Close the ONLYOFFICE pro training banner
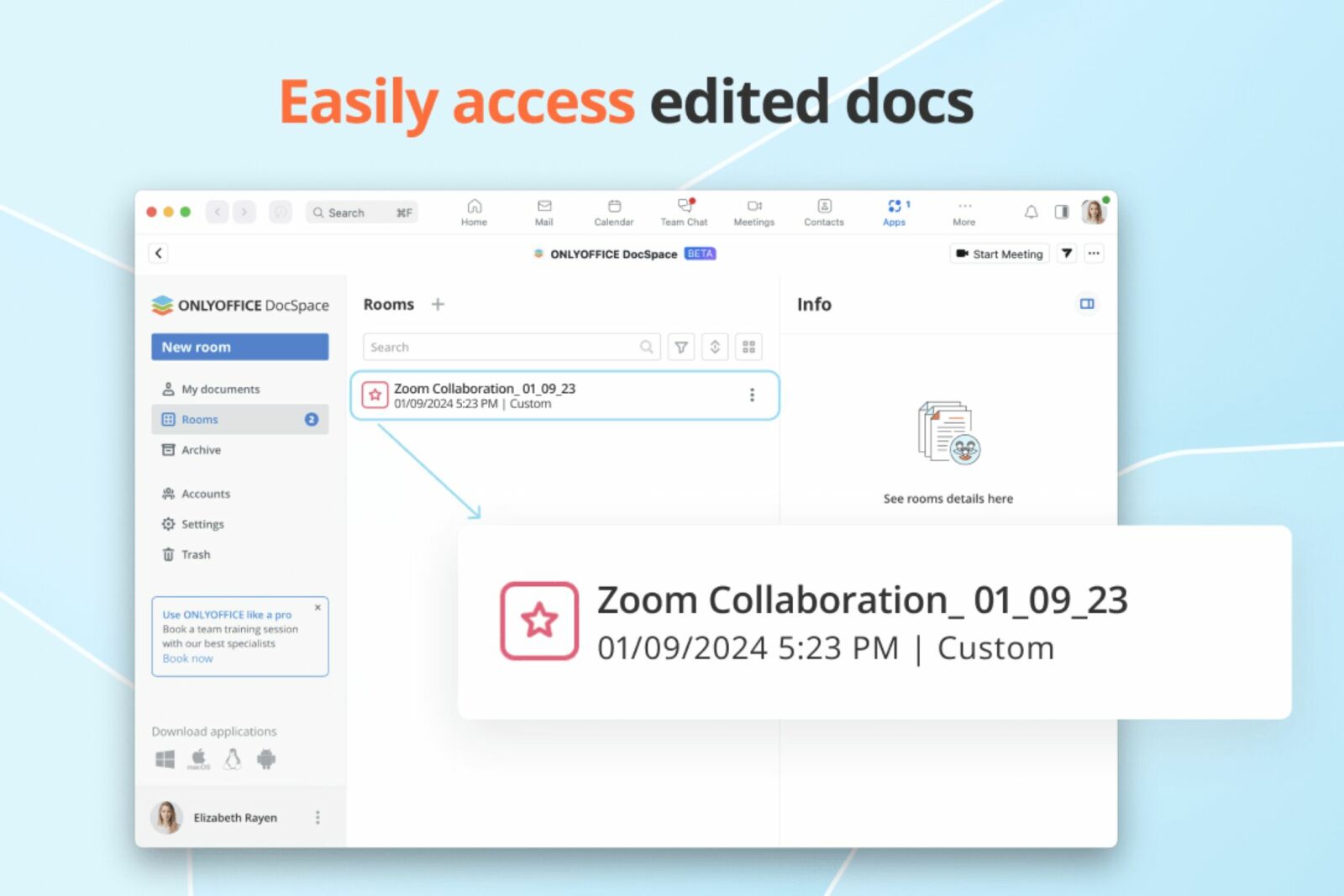The height and width of the screenshot is (896, 1344). pos(318,607)
